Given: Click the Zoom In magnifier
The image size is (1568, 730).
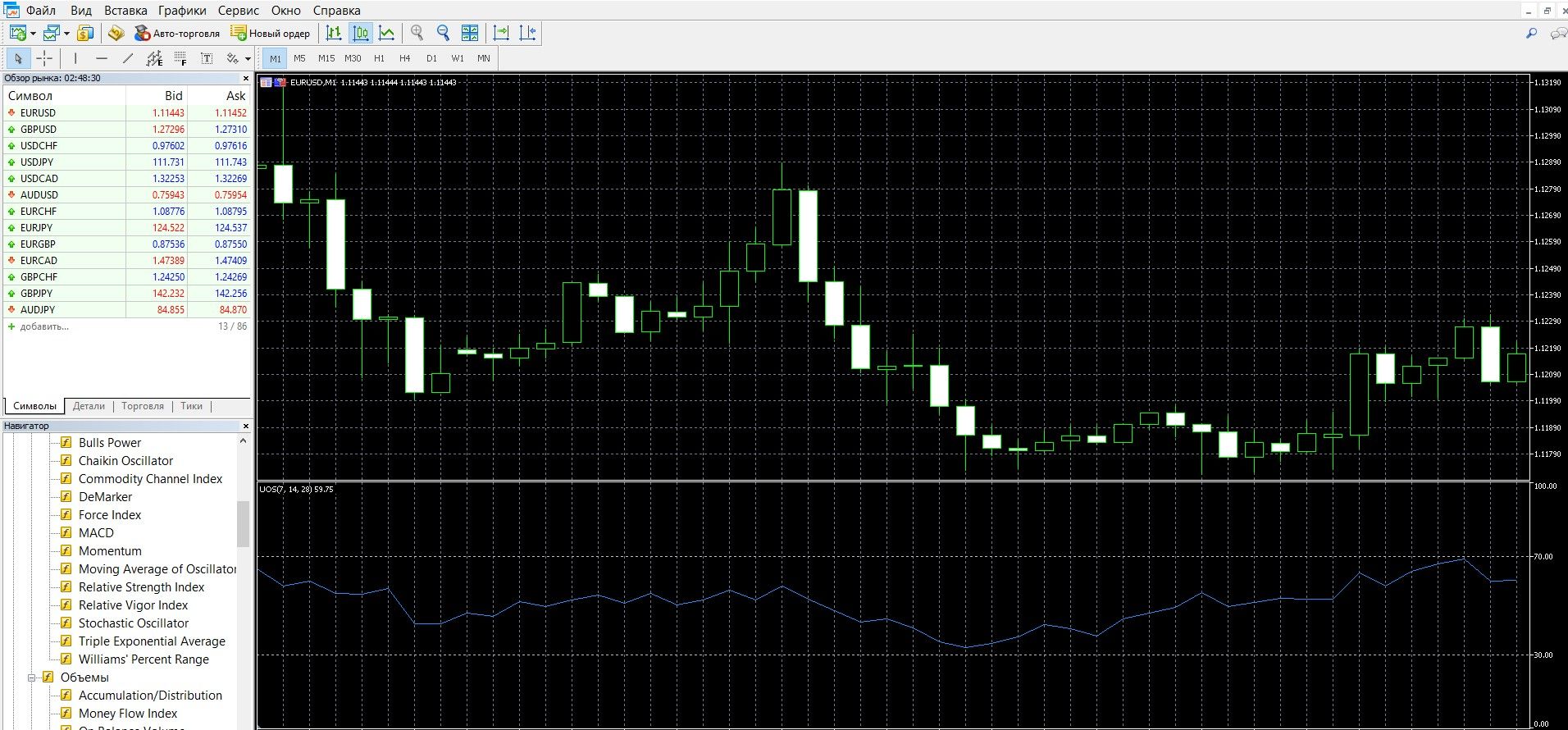Looking at the screenshot, I should (x=417, y=33).
